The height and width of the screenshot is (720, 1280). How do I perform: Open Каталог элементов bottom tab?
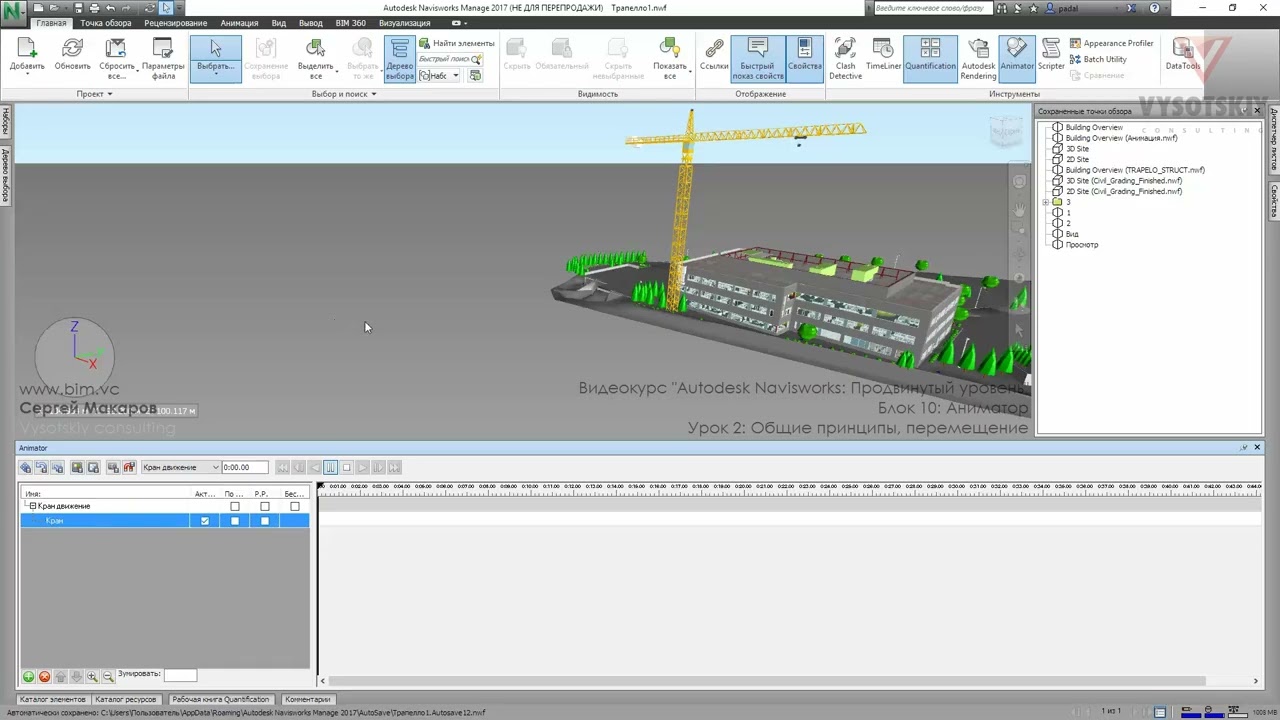53,700
